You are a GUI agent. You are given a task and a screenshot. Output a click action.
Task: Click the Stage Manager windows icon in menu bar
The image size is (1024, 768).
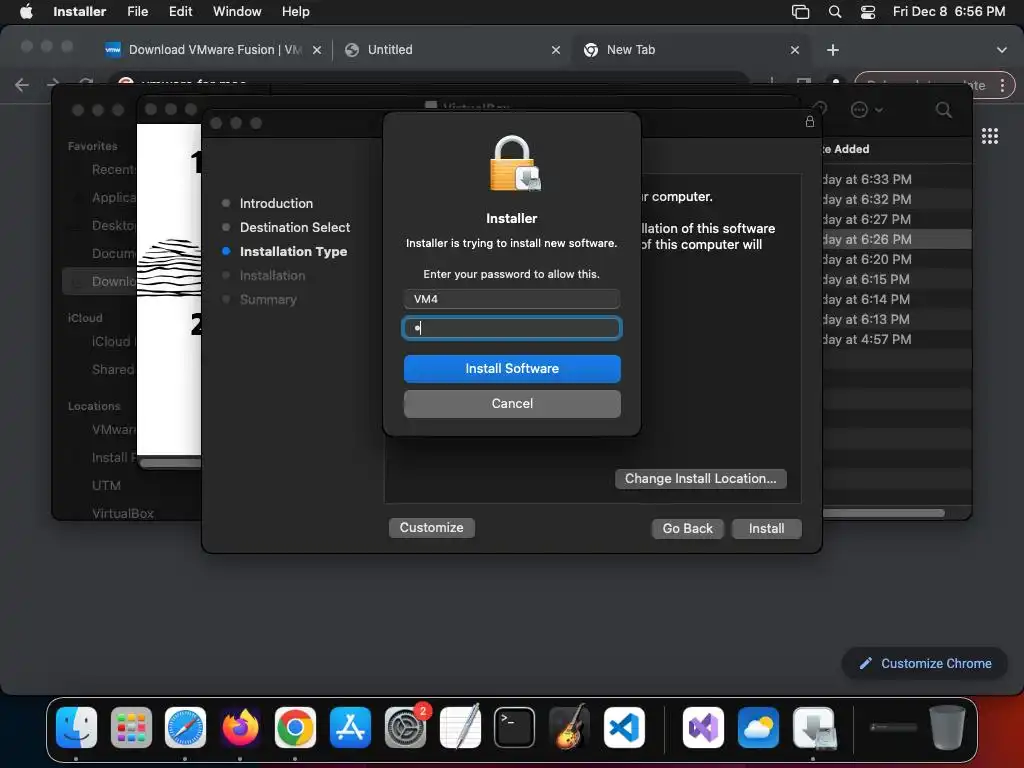(800, 12)
